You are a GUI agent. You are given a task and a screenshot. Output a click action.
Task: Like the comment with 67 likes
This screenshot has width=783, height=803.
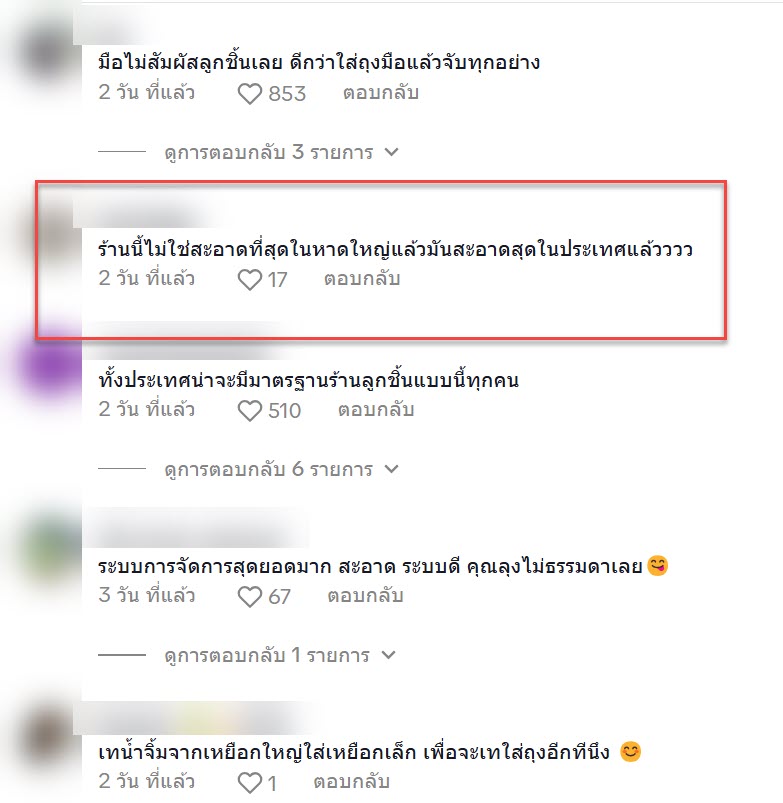(x=250, y=597)
